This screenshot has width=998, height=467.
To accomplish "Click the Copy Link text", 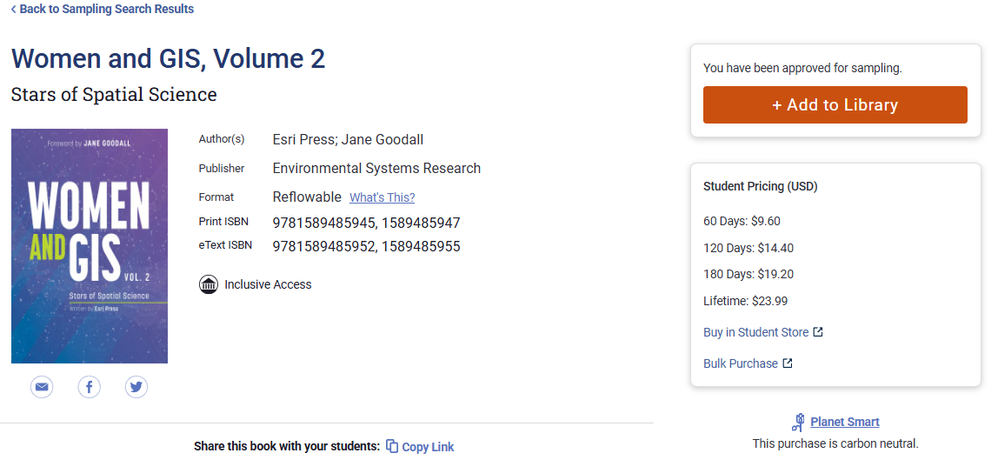I will click(428, 447).
